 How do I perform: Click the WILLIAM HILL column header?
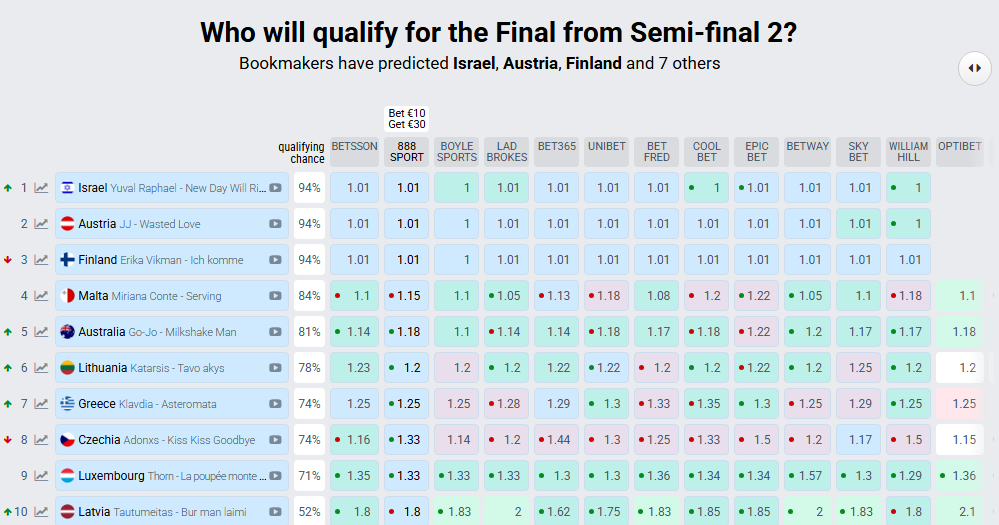908,151
